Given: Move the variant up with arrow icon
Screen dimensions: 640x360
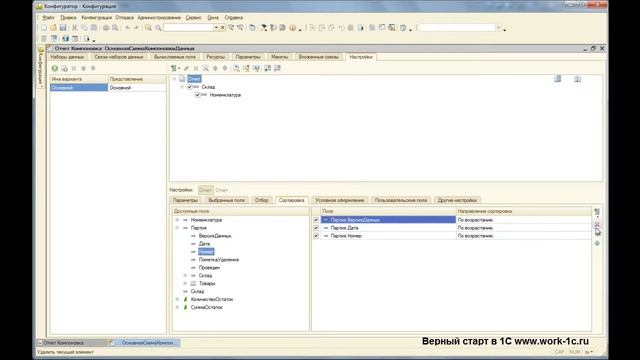Looking at the screenshot, I should point(84,68).
